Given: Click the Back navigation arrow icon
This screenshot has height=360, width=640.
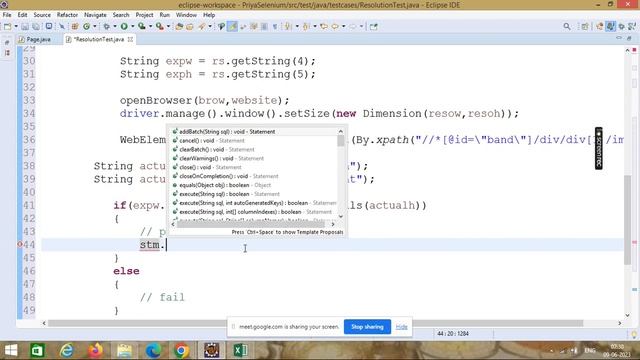Looking at the screenshot, I should (x=335, y=27).
